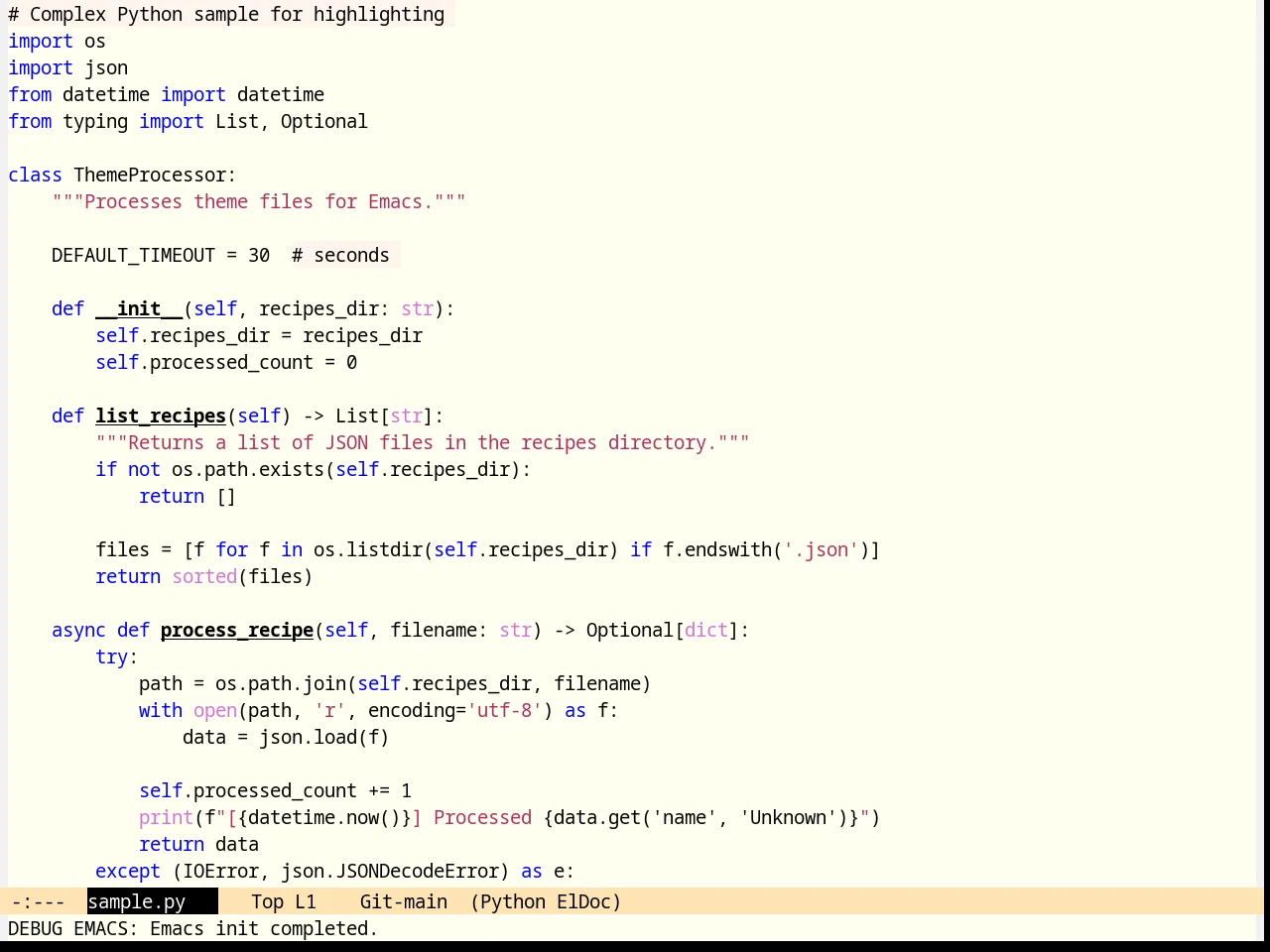Click the '.json' string literal
Screen dimensions: 1270x952
821,549
